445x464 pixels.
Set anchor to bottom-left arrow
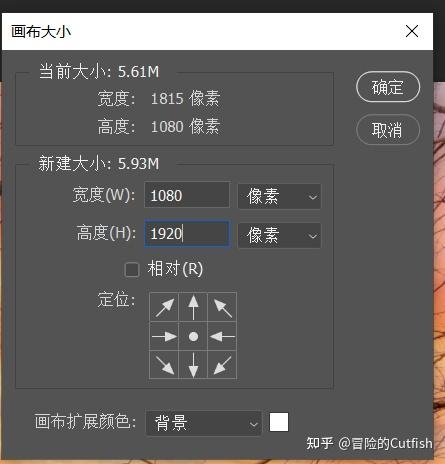(164, 364)
